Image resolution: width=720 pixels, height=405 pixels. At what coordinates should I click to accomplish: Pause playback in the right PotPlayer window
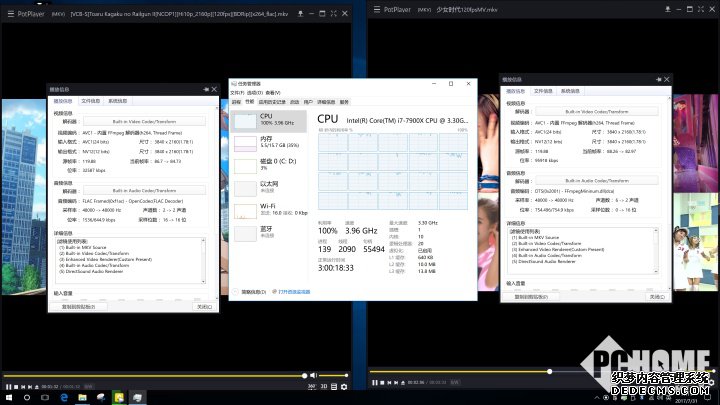point(375,382)
